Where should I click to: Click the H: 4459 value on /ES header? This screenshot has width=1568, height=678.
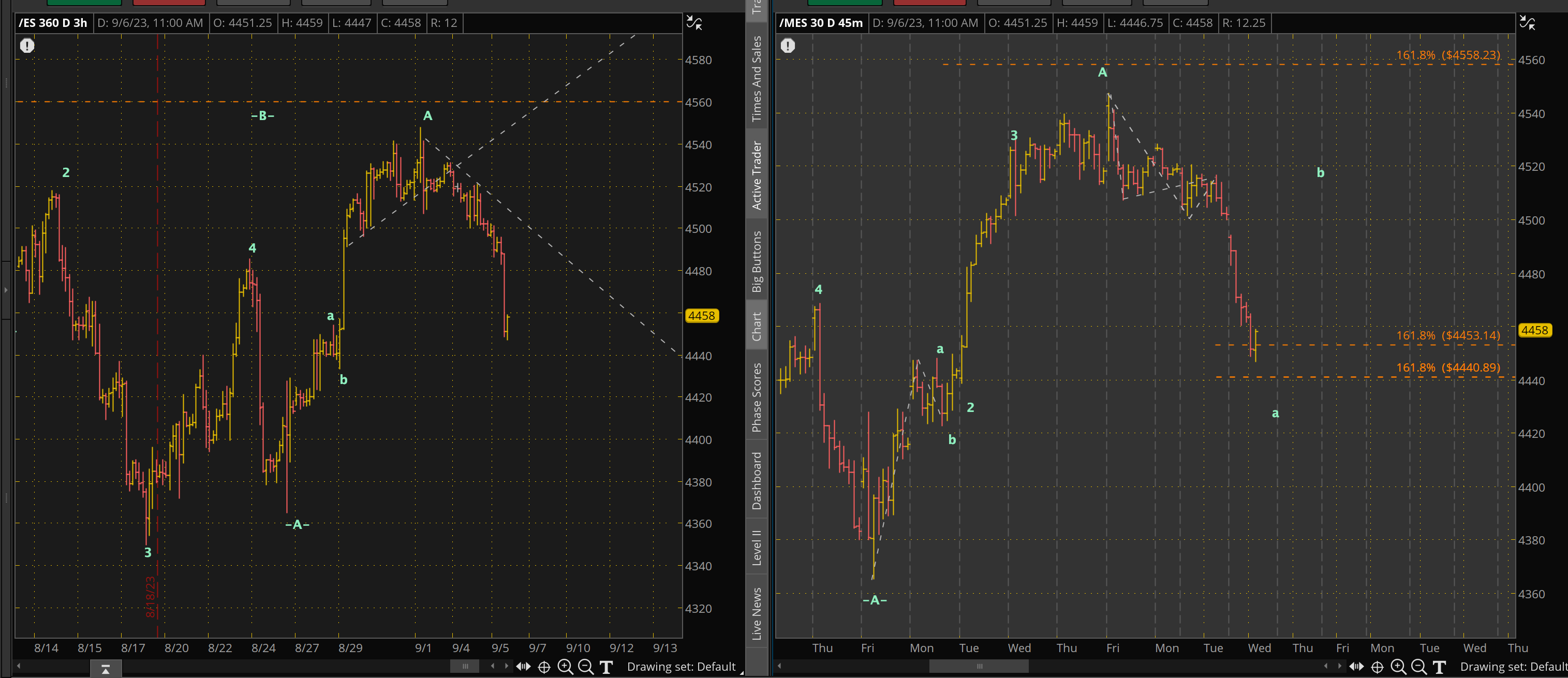(302, 23)
